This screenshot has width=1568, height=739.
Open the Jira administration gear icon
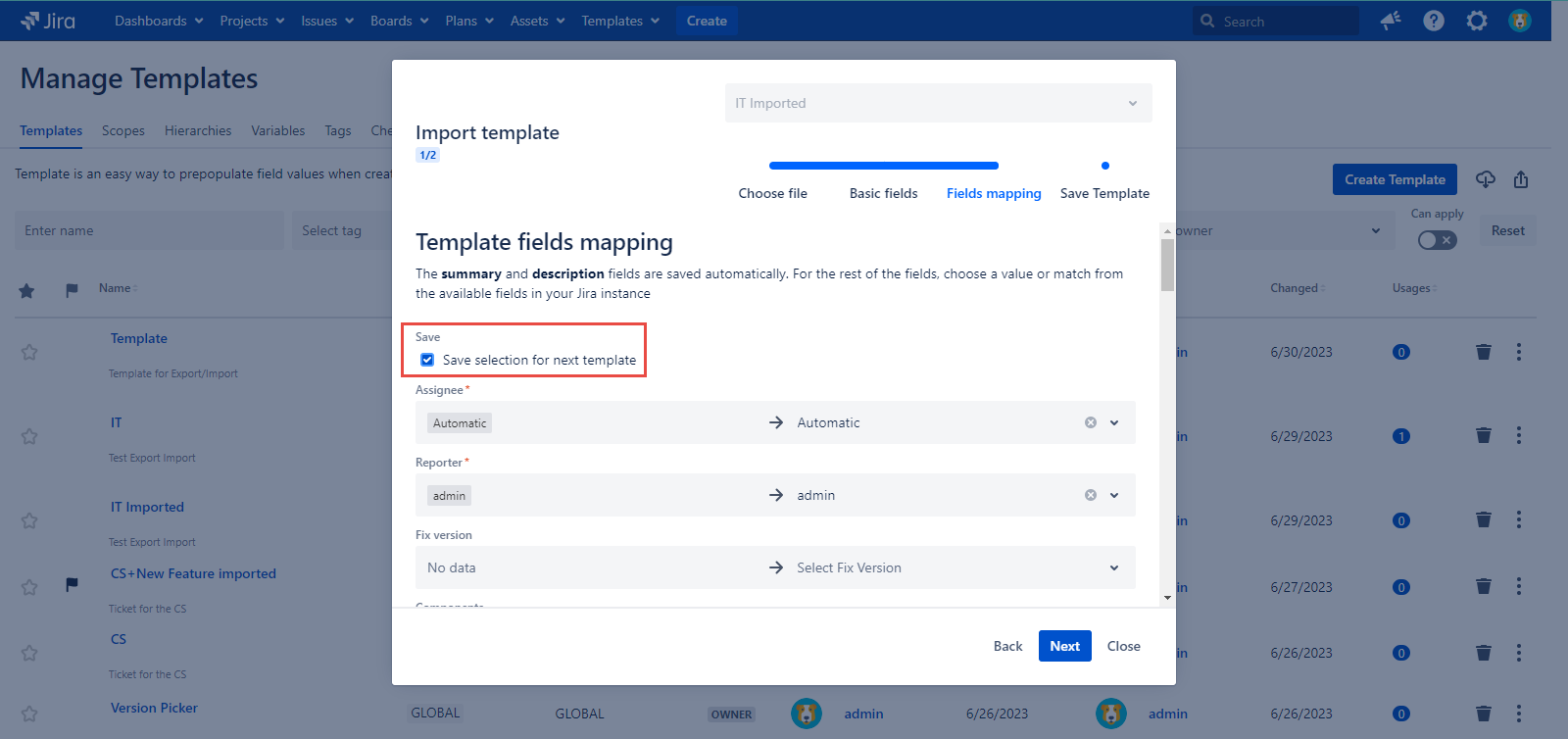(x=1477, y=21)
